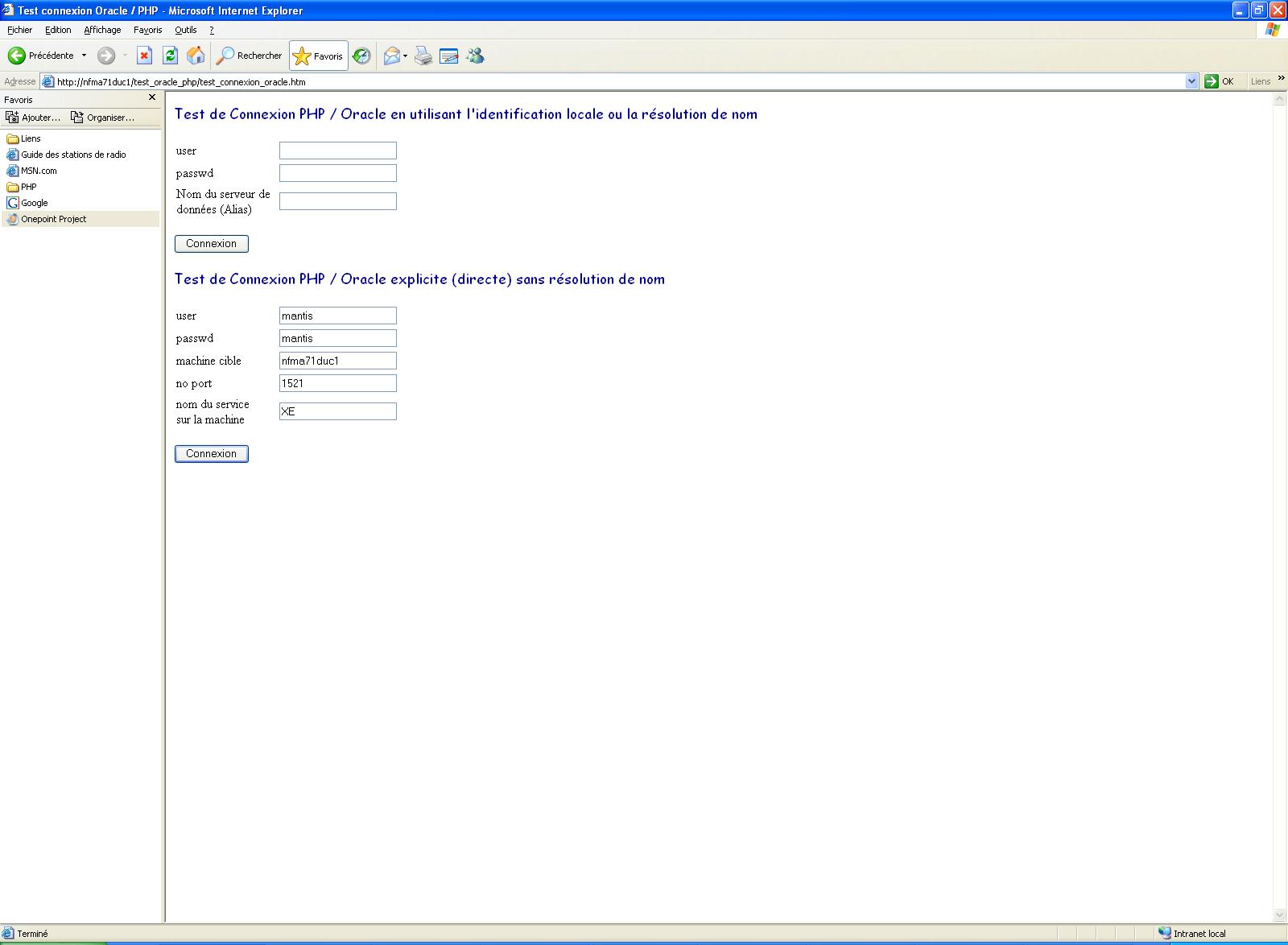1288x945 pixels.
Task: Stop page loading with the red X icon
Action: pos(144,56)
